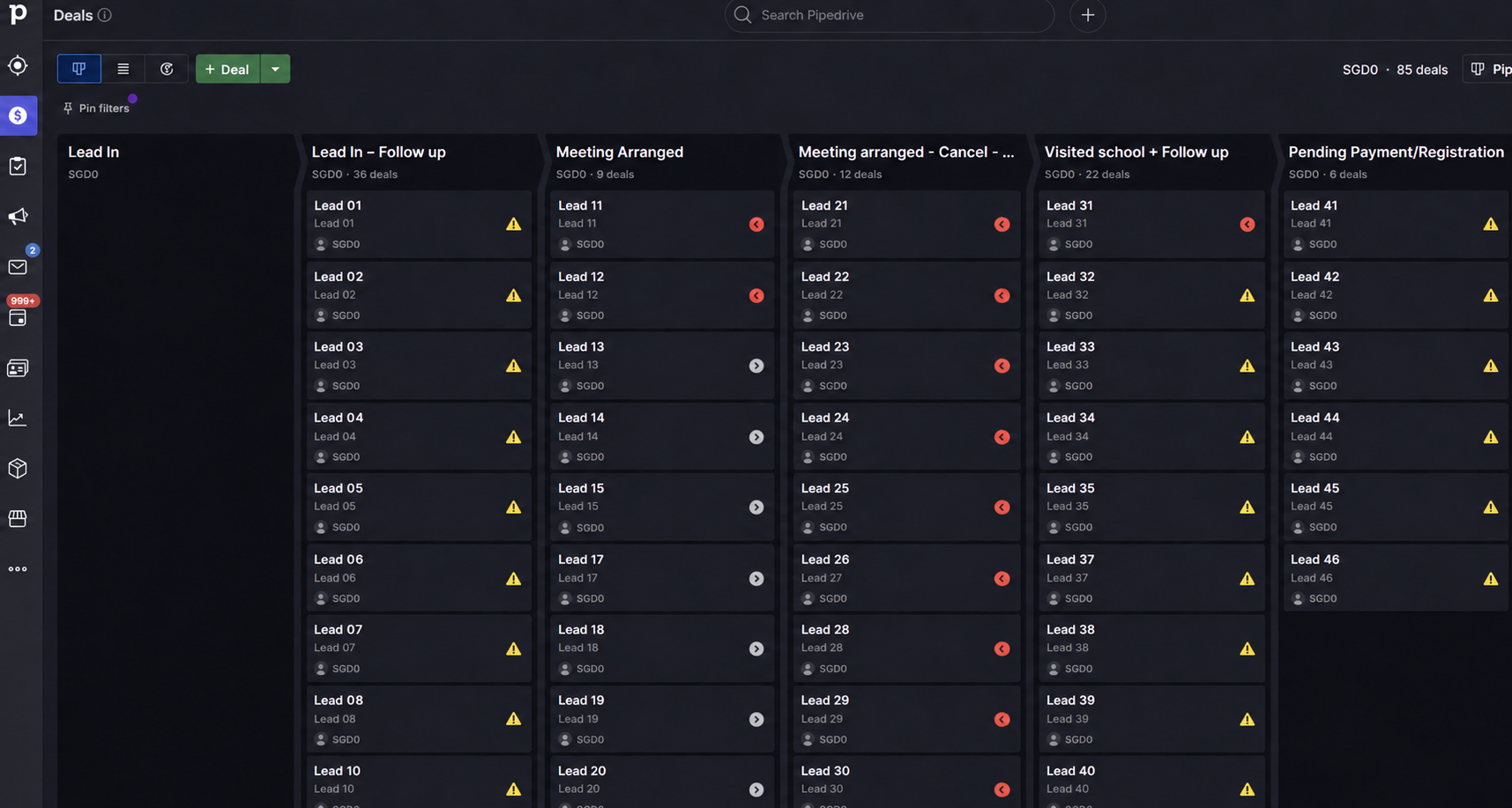1512x808 pixels.
Task: Switch to pipeline kanban view
Action: 79,69
